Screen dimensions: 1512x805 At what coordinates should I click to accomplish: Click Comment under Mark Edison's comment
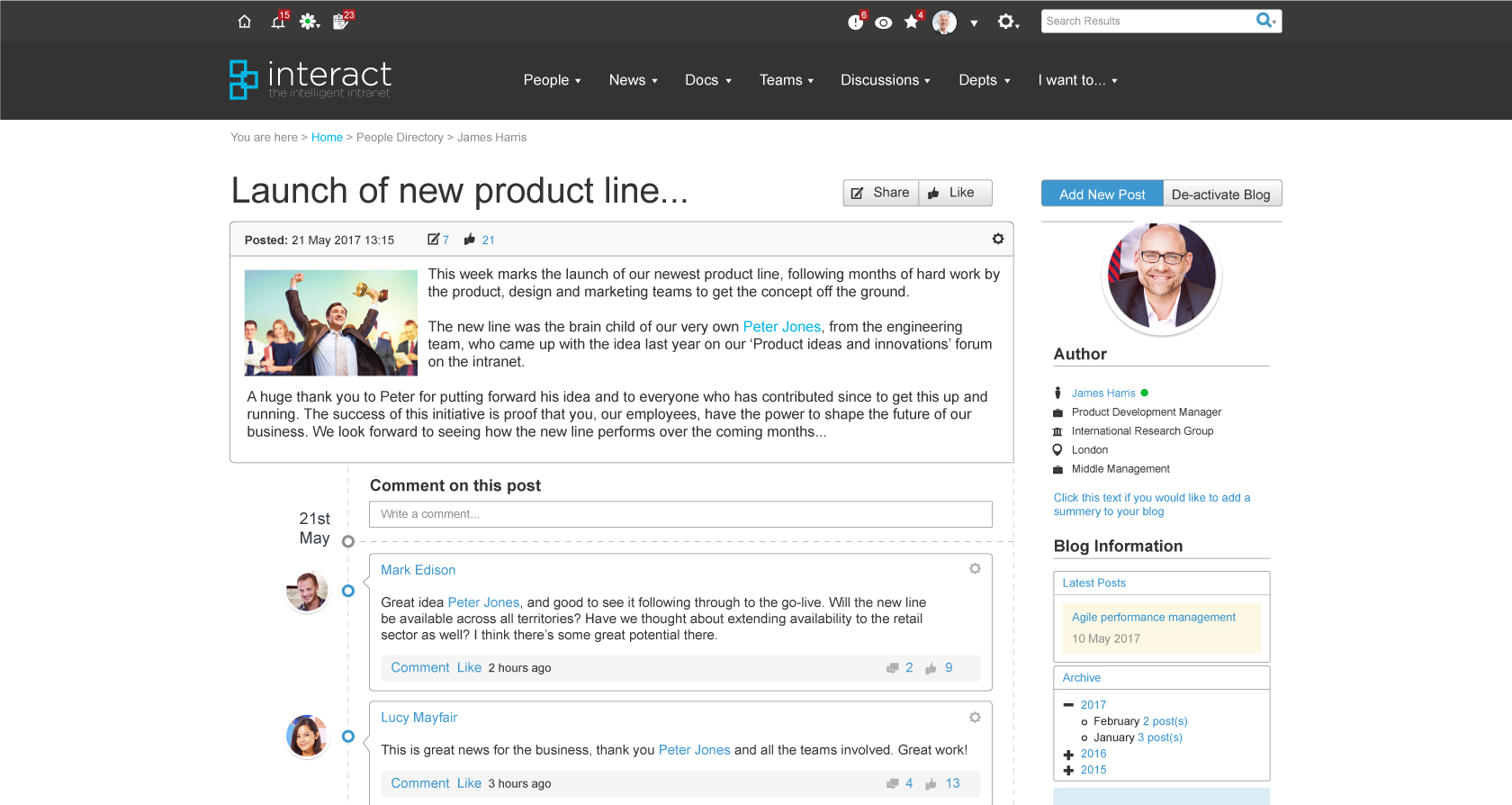tap(419, 667)
